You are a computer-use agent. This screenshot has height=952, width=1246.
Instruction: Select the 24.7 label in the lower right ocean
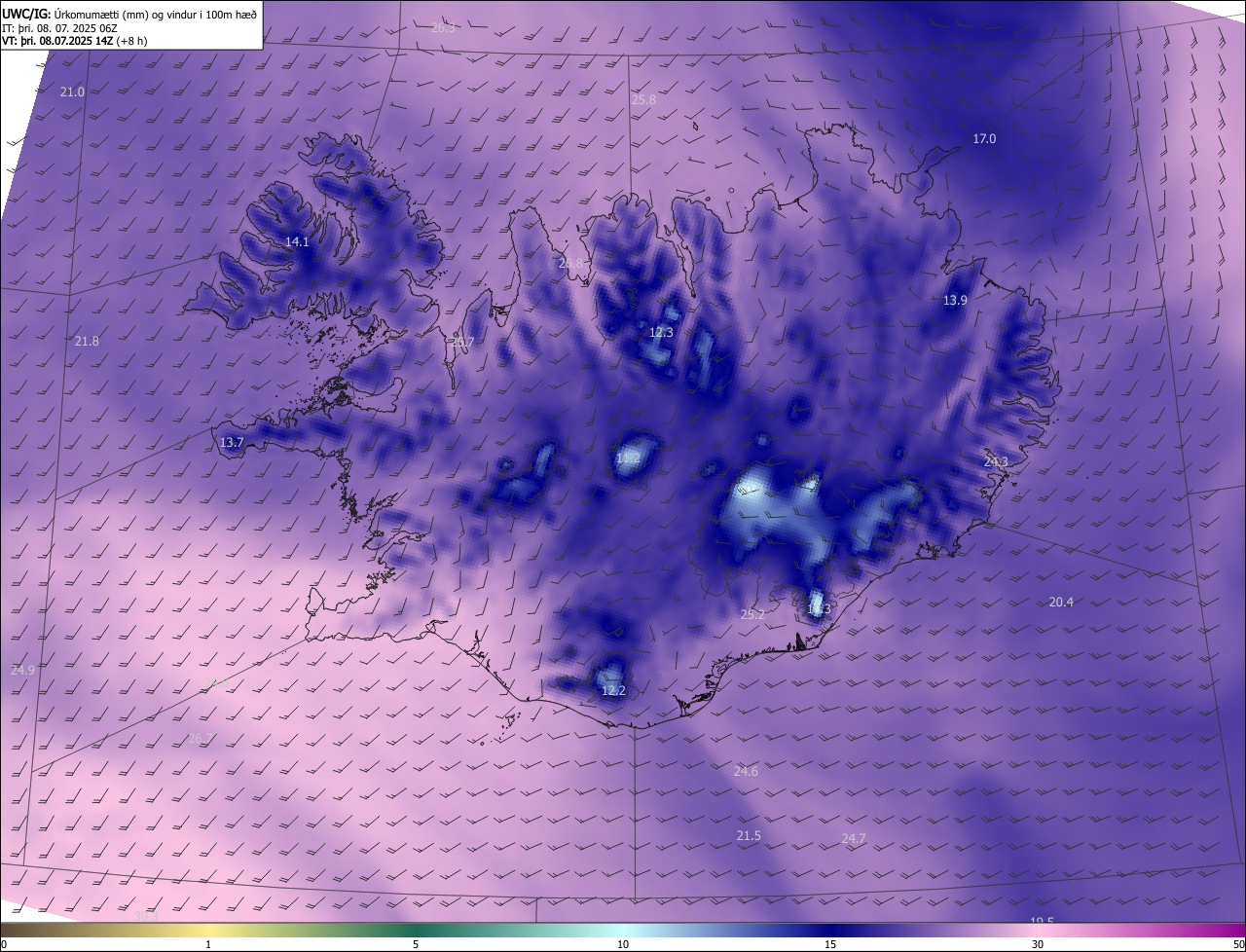854,839
